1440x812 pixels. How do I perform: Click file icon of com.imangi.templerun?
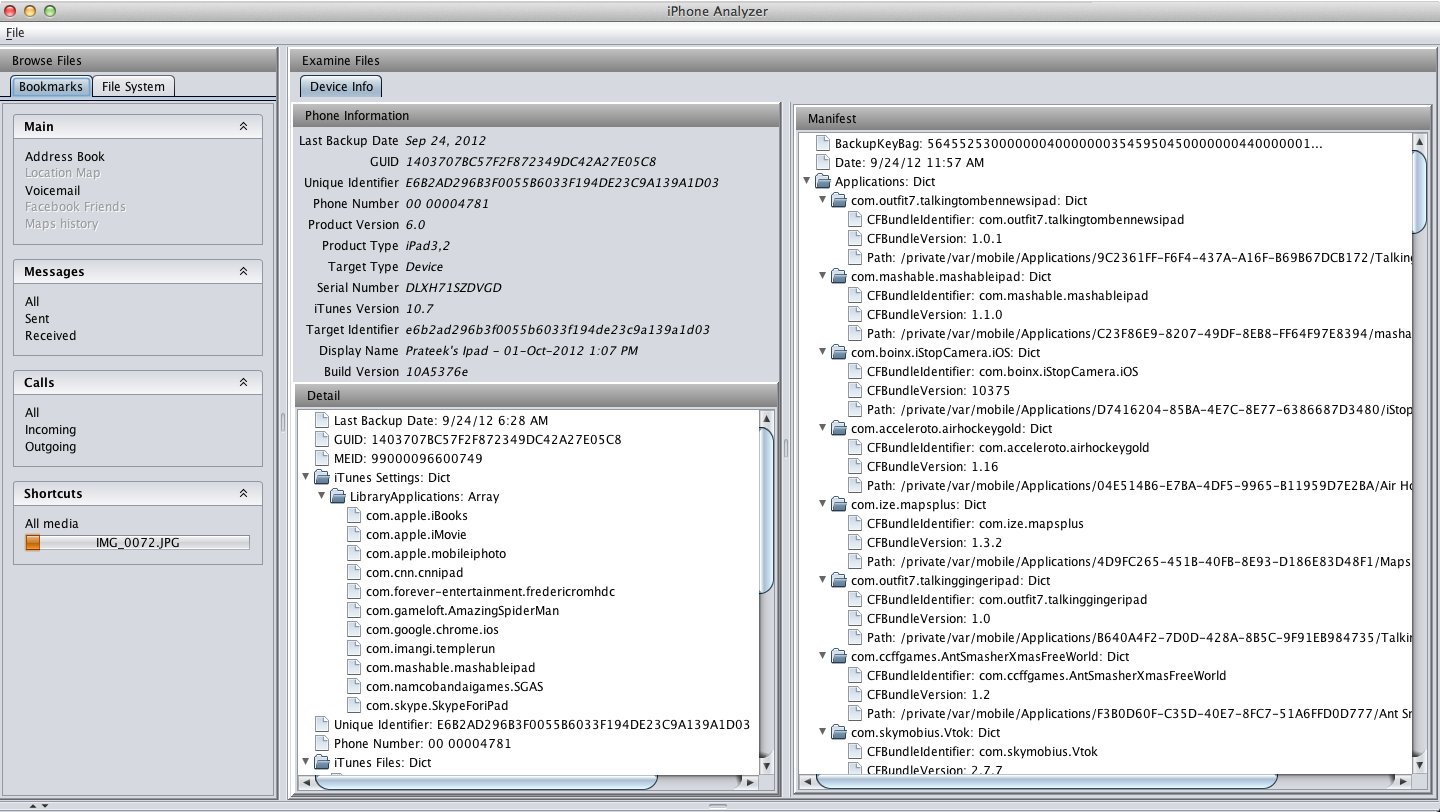pyautogui.click(x=354, y=649)
